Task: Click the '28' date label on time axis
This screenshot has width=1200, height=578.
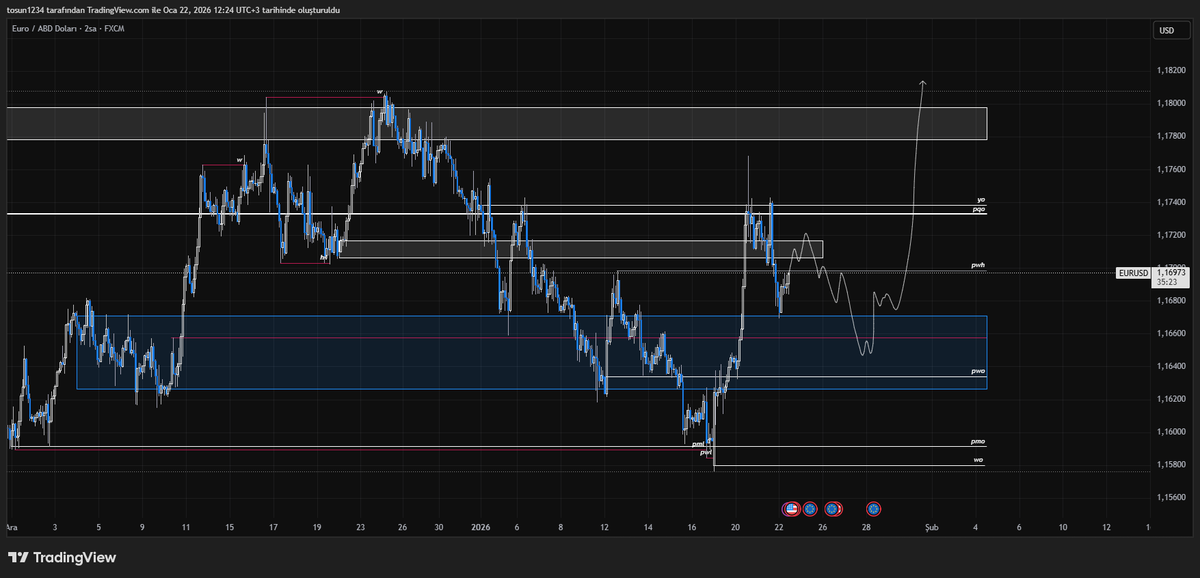Action: [867, 526]
